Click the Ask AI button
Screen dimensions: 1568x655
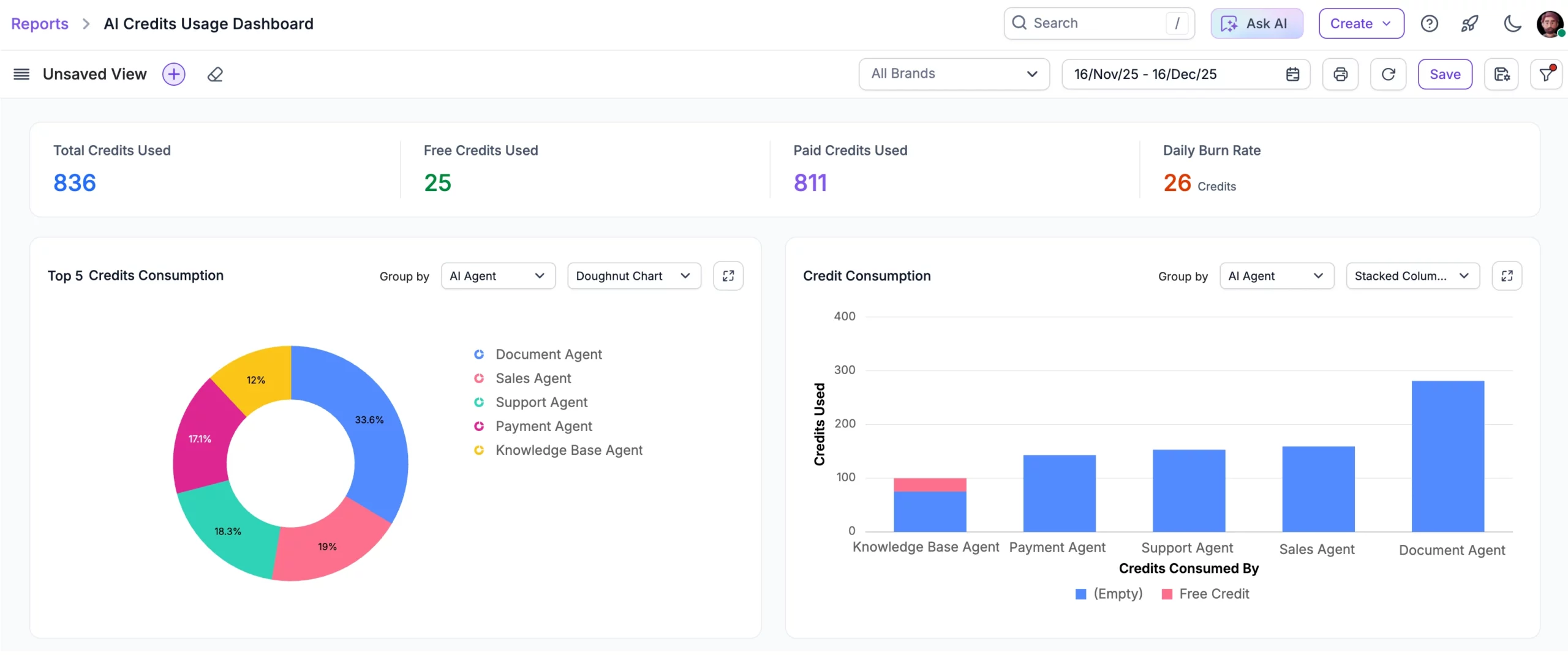1256,24
